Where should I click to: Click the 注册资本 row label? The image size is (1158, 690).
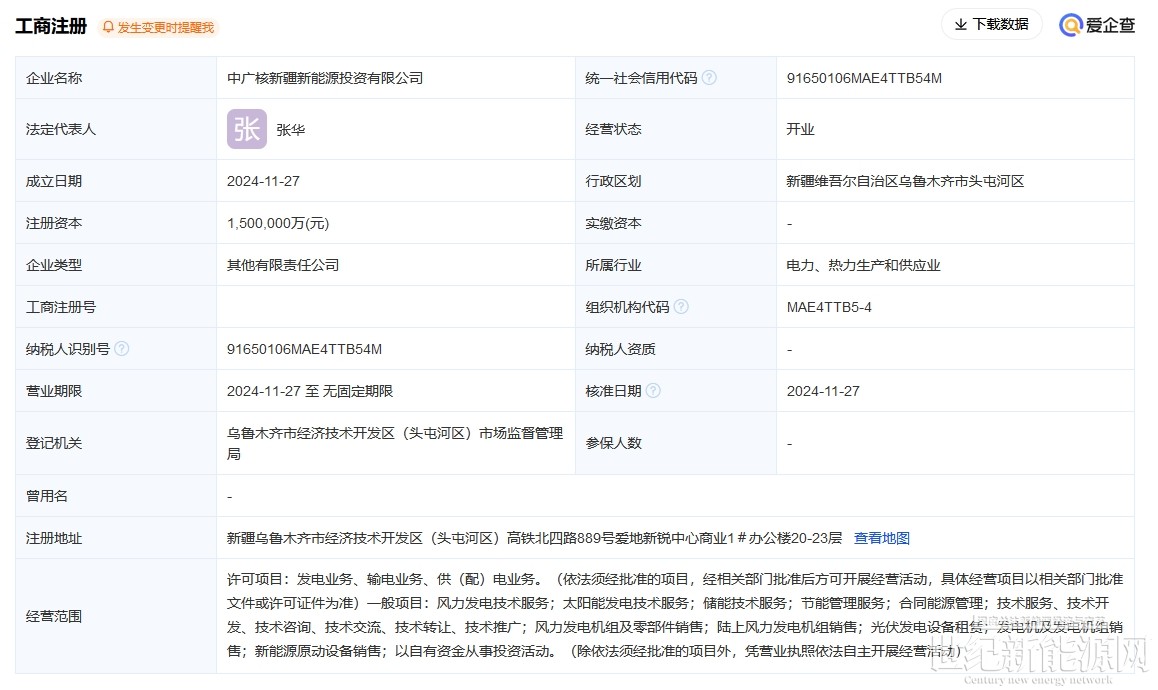tap(54, 223)
